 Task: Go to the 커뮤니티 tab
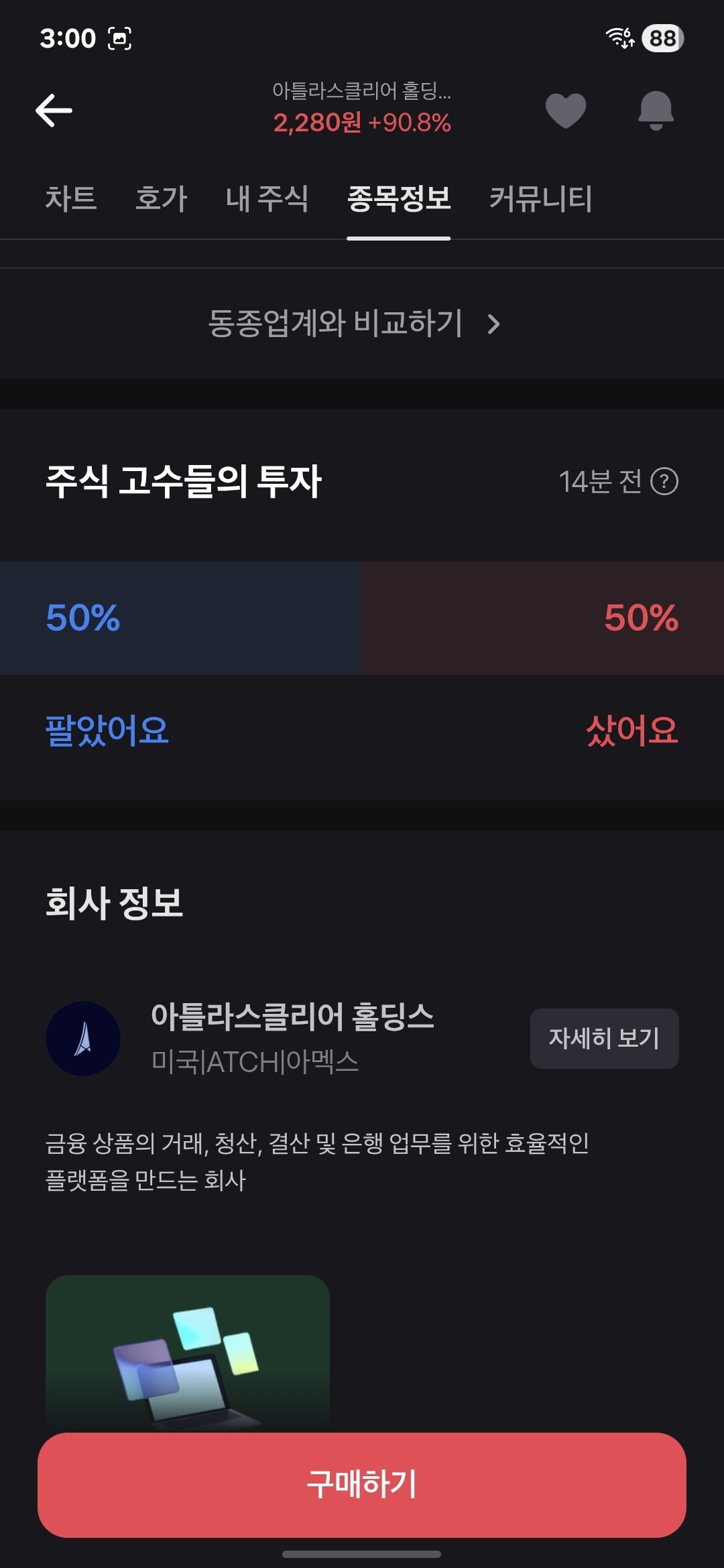tap(540, 199)
